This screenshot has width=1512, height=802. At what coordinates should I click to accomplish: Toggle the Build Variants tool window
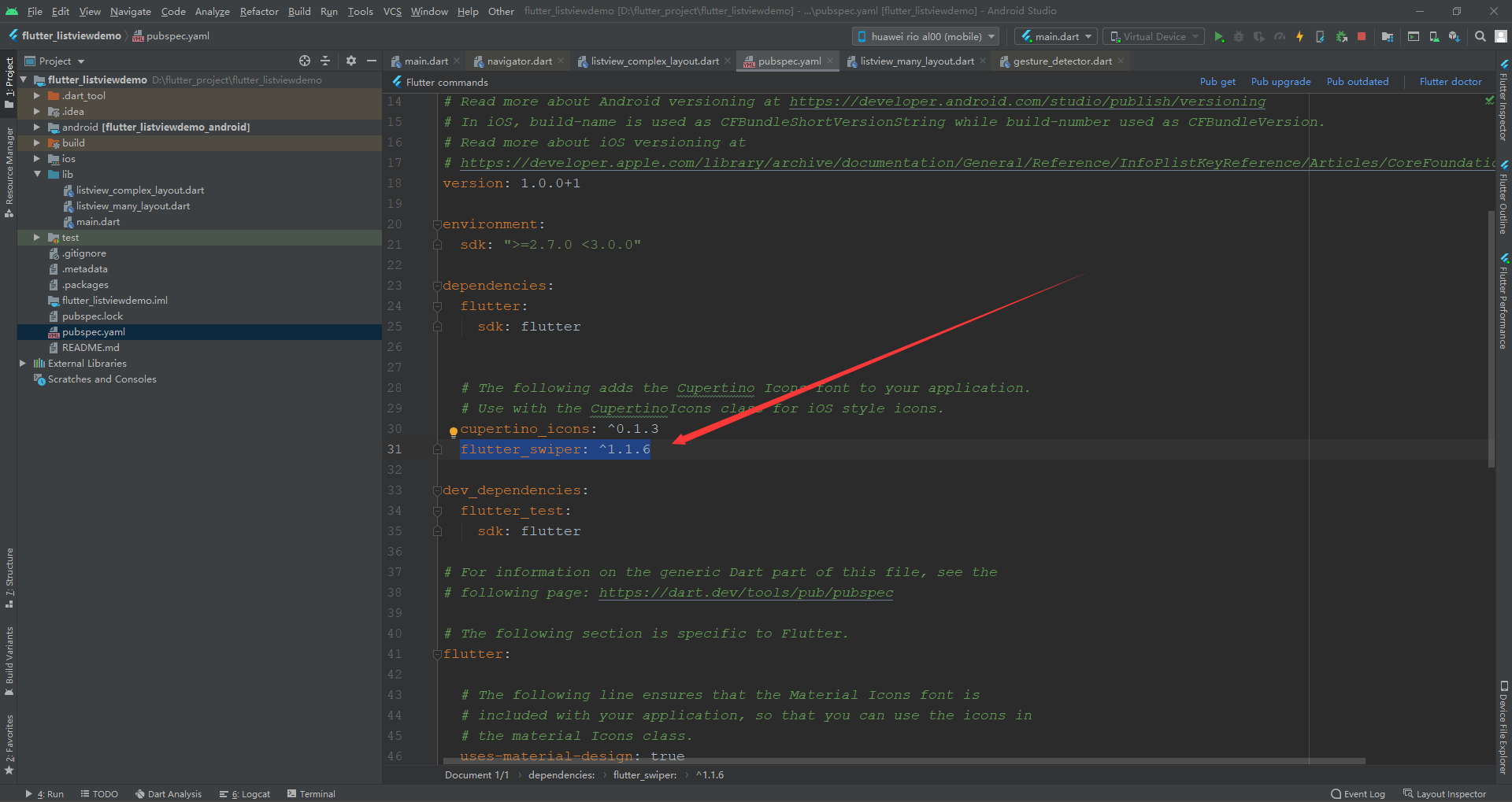point(9,661)
